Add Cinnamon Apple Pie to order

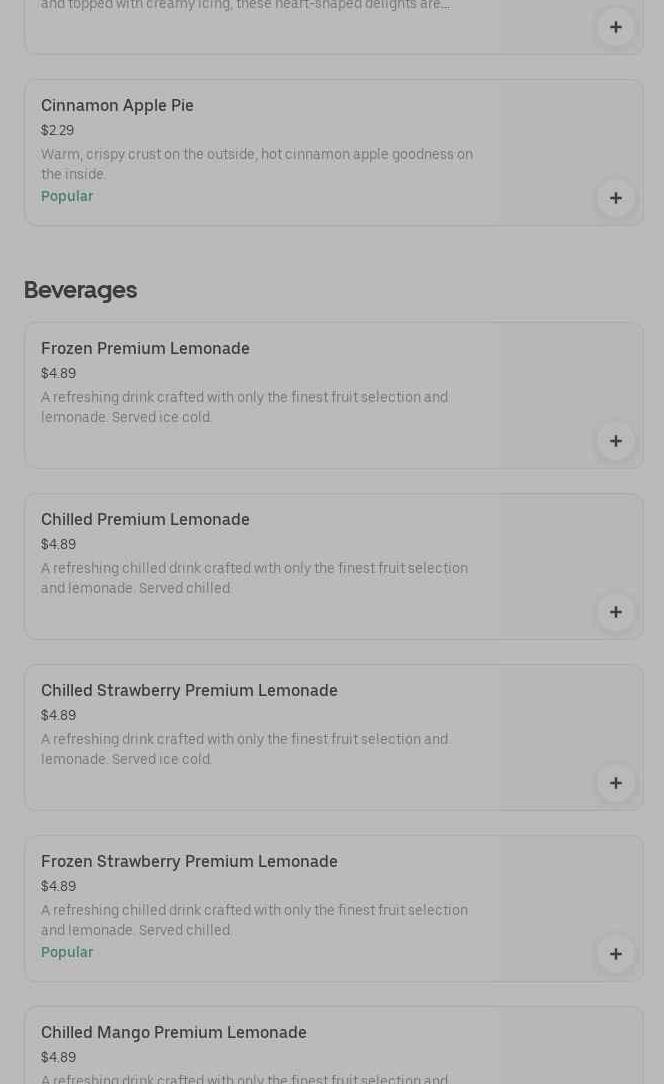(x=615, y=197)
